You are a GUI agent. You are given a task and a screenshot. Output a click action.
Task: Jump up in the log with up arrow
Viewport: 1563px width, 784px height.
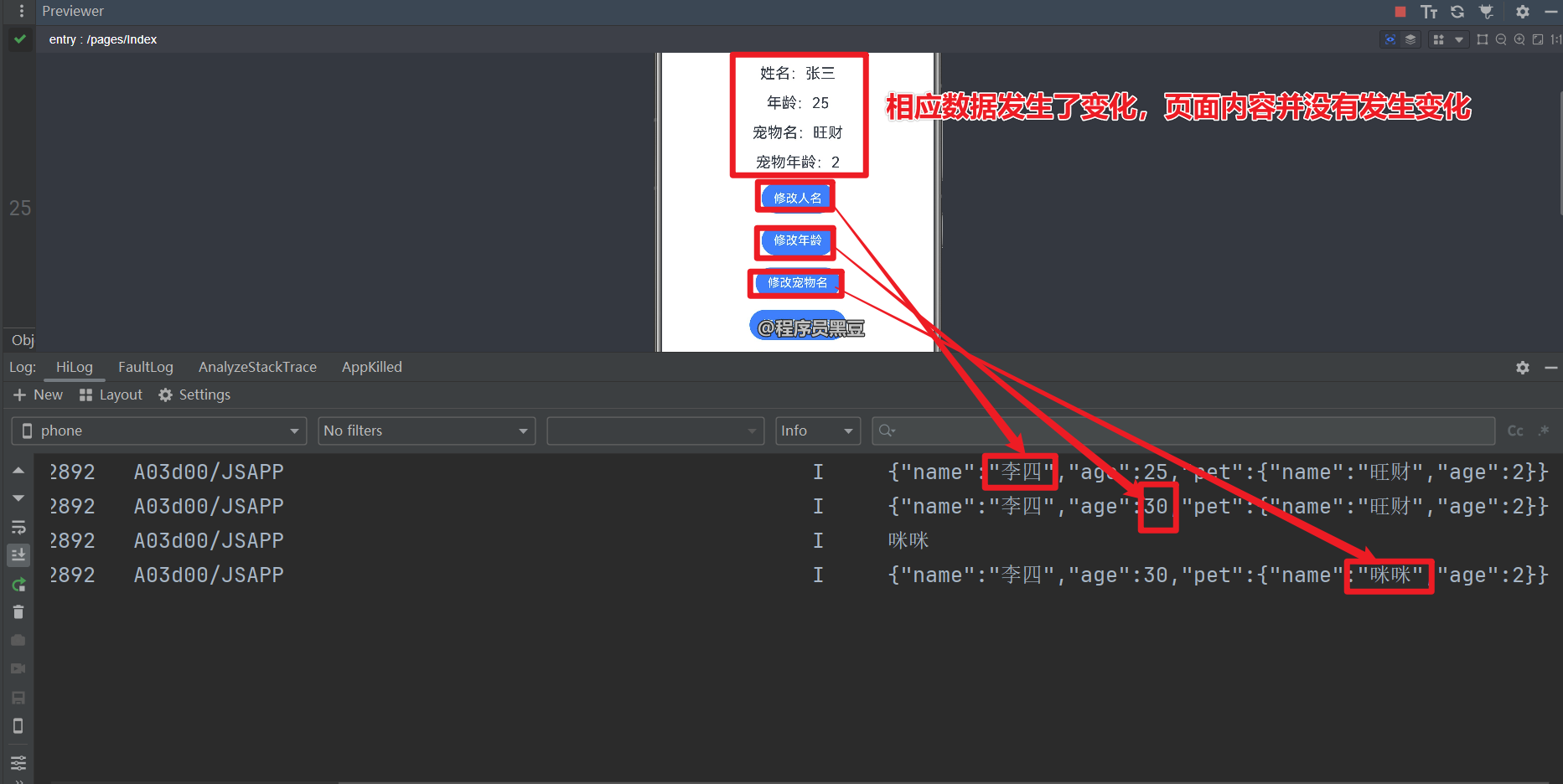(x=18, y=471)
